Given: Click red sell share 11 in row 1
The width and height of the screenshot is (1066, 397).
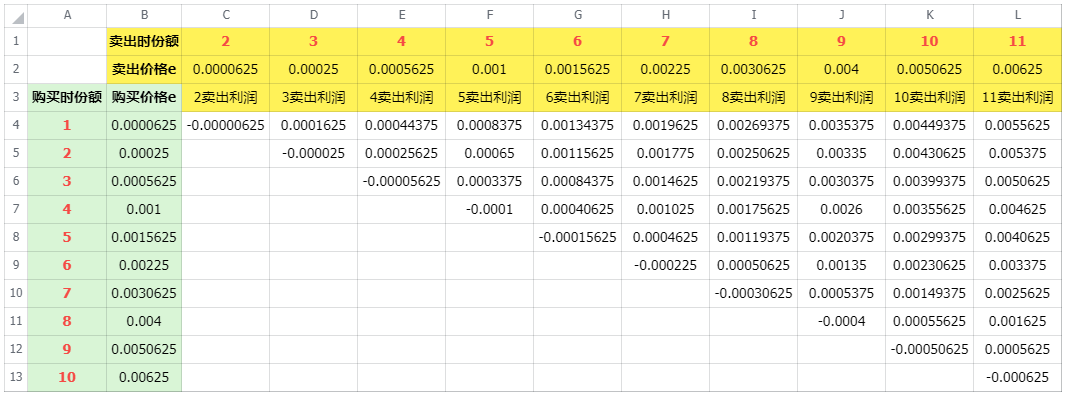Looking at the screenshot, I should pyautogui.click(x=1017, y=41).
